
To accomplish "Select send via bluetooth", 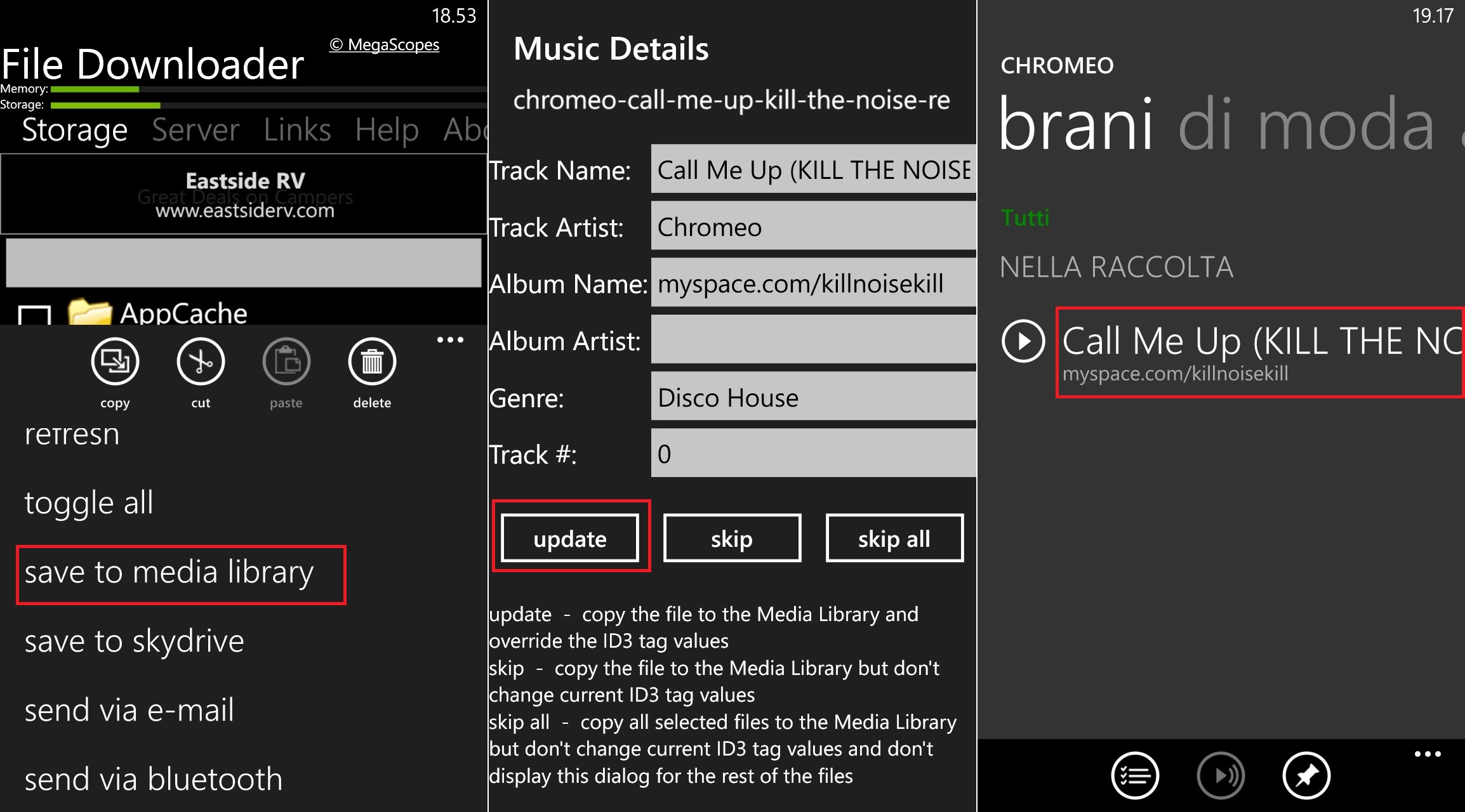I will tap(154, 779).
